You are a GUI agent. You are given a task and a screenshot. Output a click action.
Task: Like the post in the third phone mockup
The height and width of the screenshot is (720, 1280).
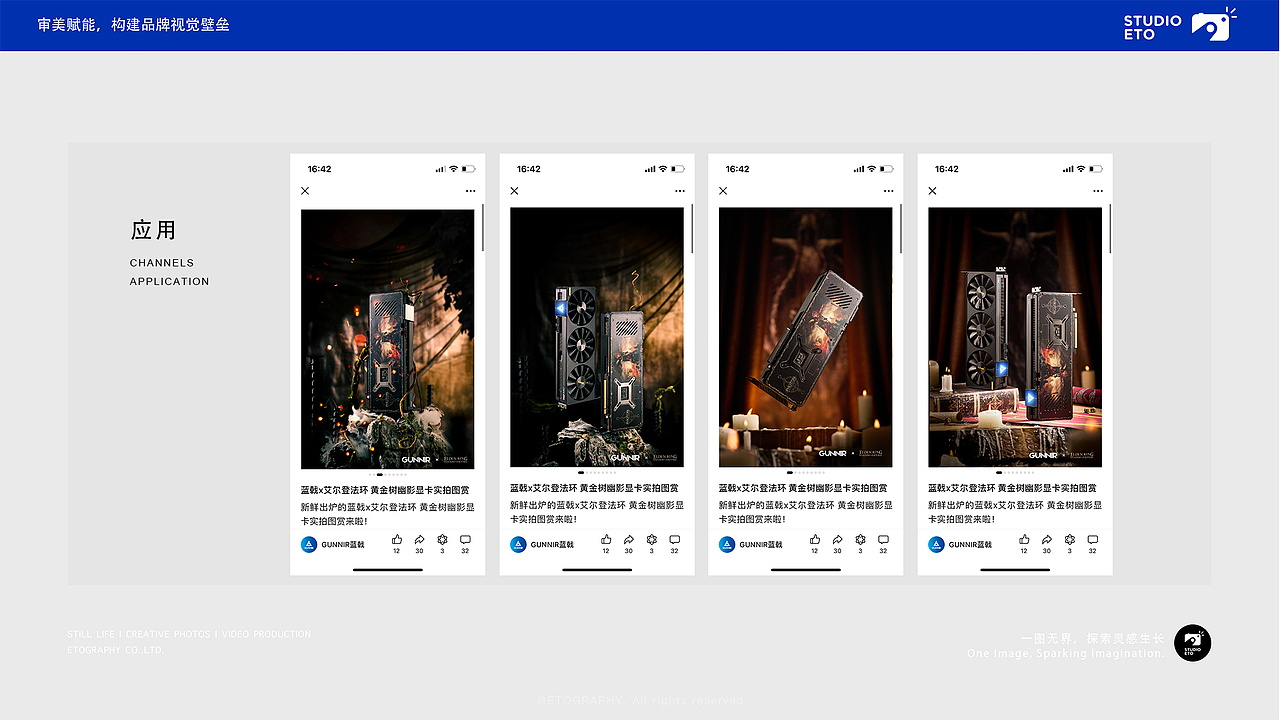click(815, 539)
